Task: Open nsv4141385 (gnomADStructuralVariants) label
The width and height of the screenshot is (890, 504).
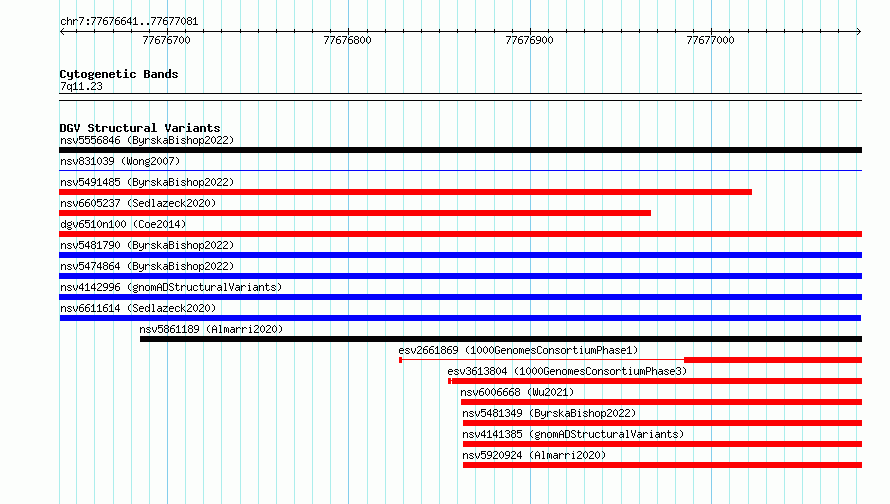Action: pos(573,434)
